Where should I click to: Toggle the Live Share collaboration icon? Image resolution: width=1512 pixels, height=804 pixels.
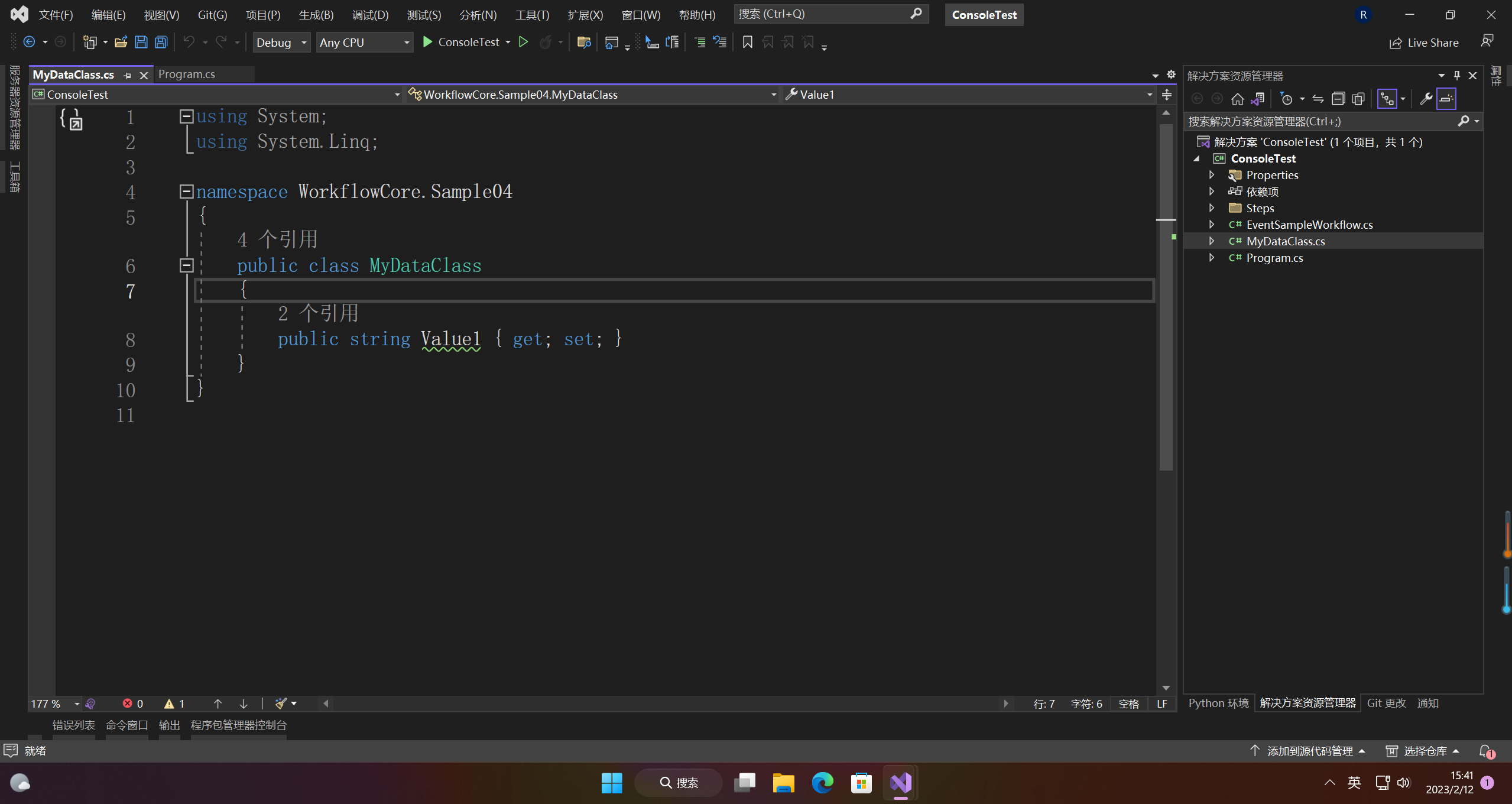click(1394, 42)
